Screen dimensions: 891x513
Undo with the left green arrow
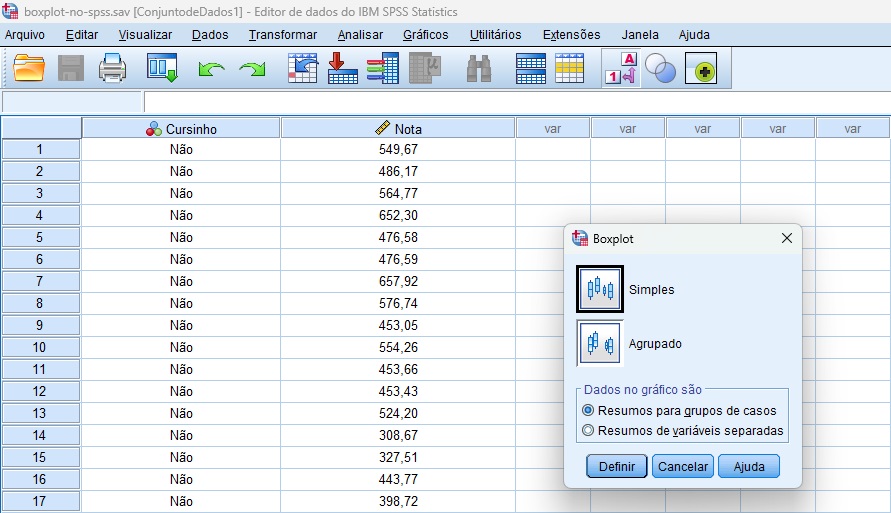tap(211, 69)
